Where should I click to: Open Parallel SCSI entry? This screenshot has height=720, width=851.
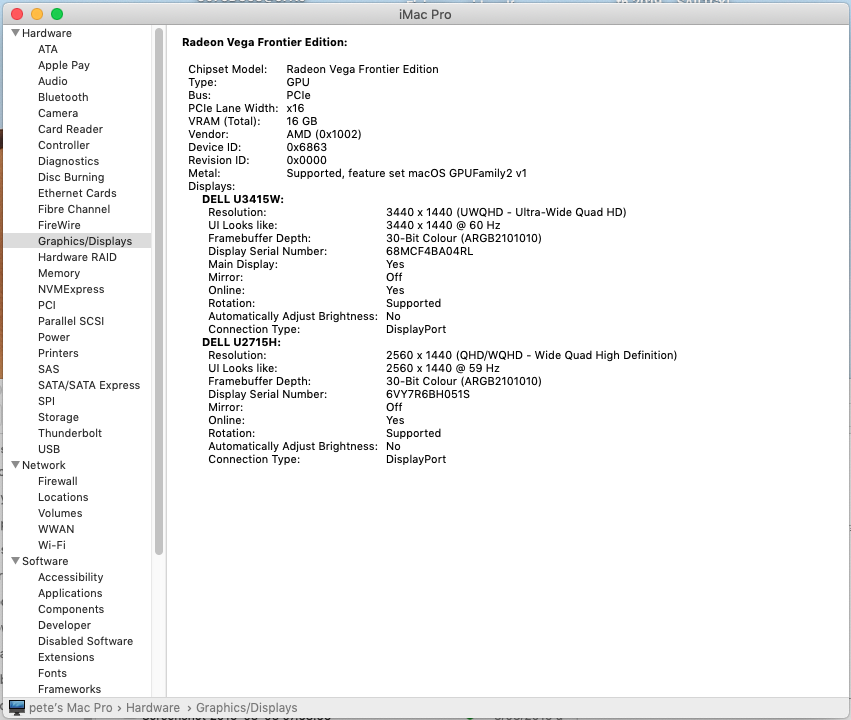tap(71, 321)
